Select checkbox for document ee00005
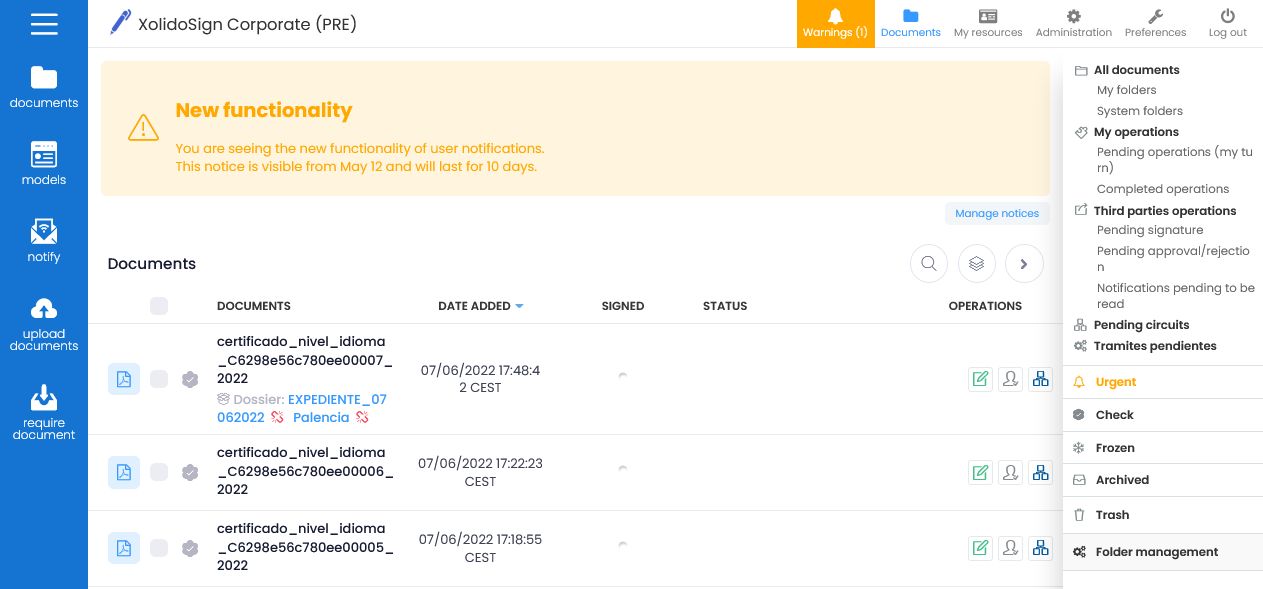 (x=159, y=547)
